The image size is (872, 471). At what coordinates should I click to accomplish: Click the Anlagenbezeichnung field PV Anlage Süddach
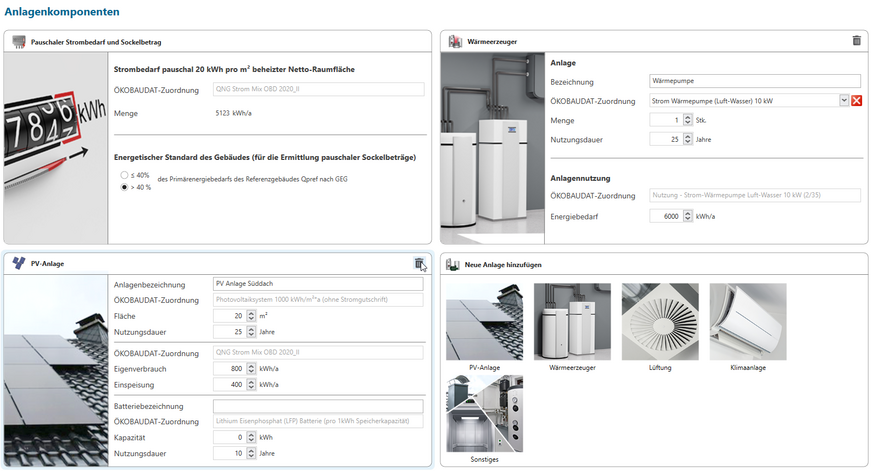pyautogui.click(x=318, y=284)
